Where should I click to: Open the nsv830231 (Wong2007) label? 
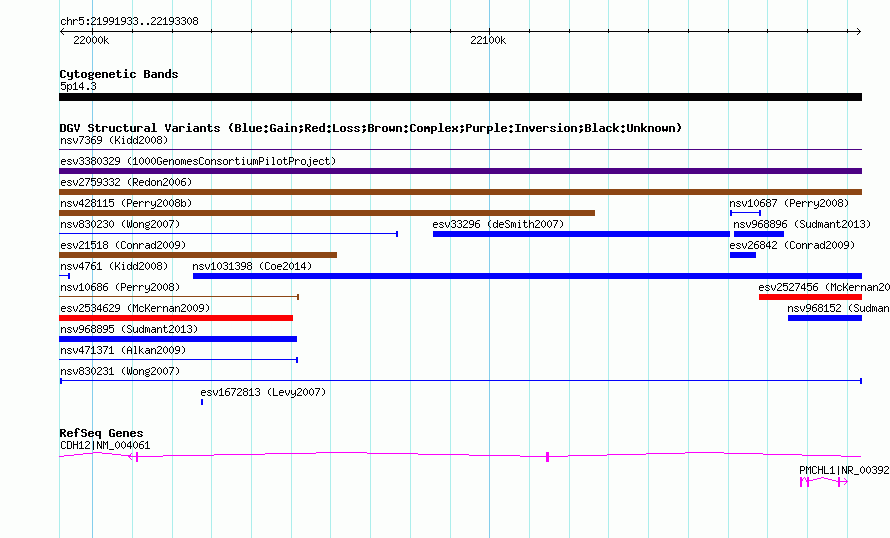click(120, 371)
